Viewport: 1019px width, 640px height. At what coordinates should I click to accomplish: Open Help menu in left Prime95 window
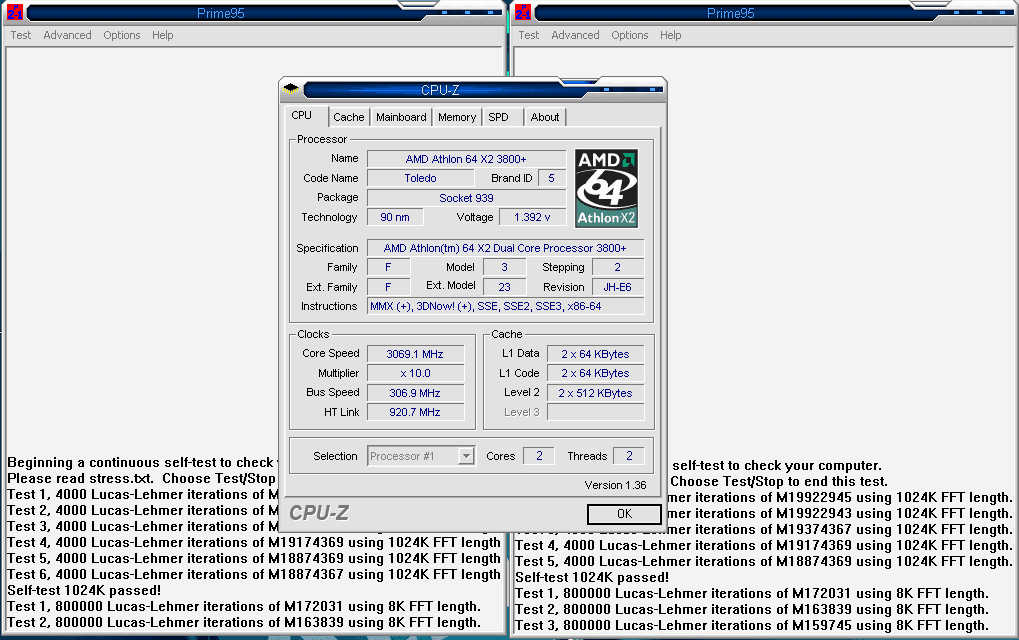pos(162,35)
